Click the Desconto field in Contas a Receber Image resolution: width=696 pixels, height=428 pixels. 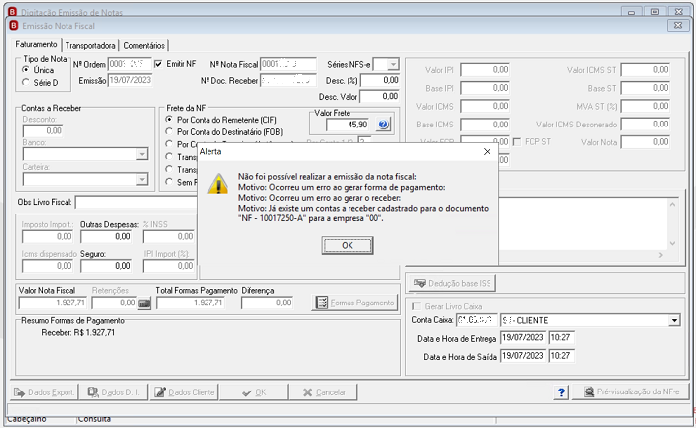point(43,131)
